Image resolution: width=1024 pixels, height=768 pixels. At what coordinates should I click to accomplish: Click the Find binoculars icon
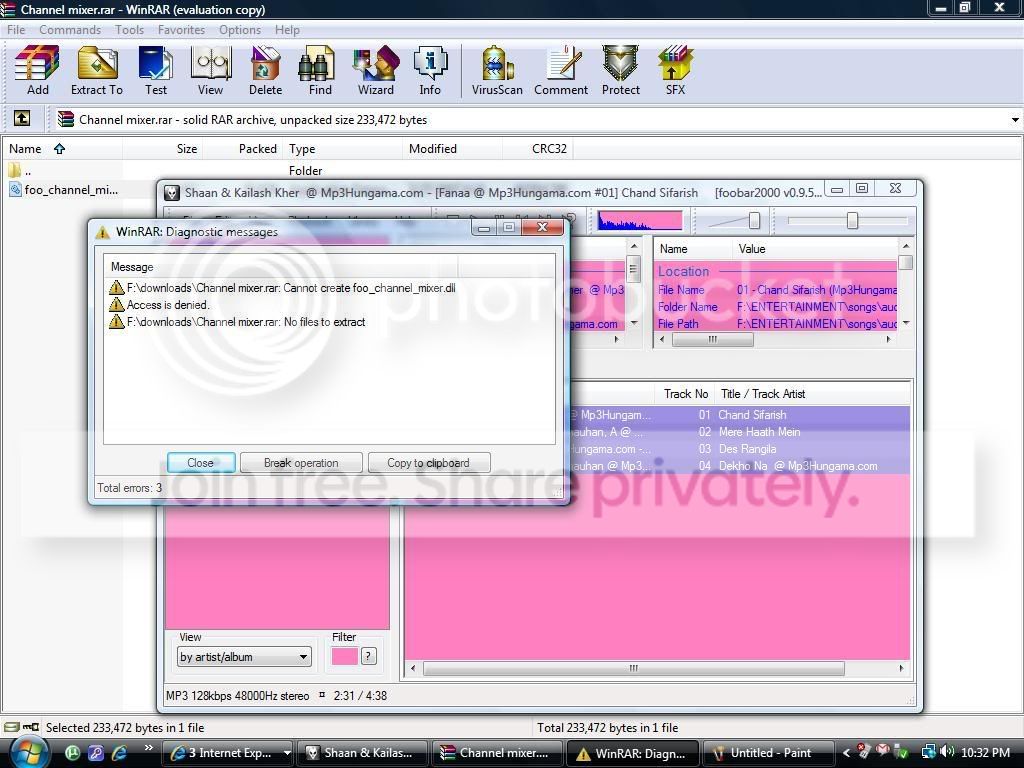[320, 71]
